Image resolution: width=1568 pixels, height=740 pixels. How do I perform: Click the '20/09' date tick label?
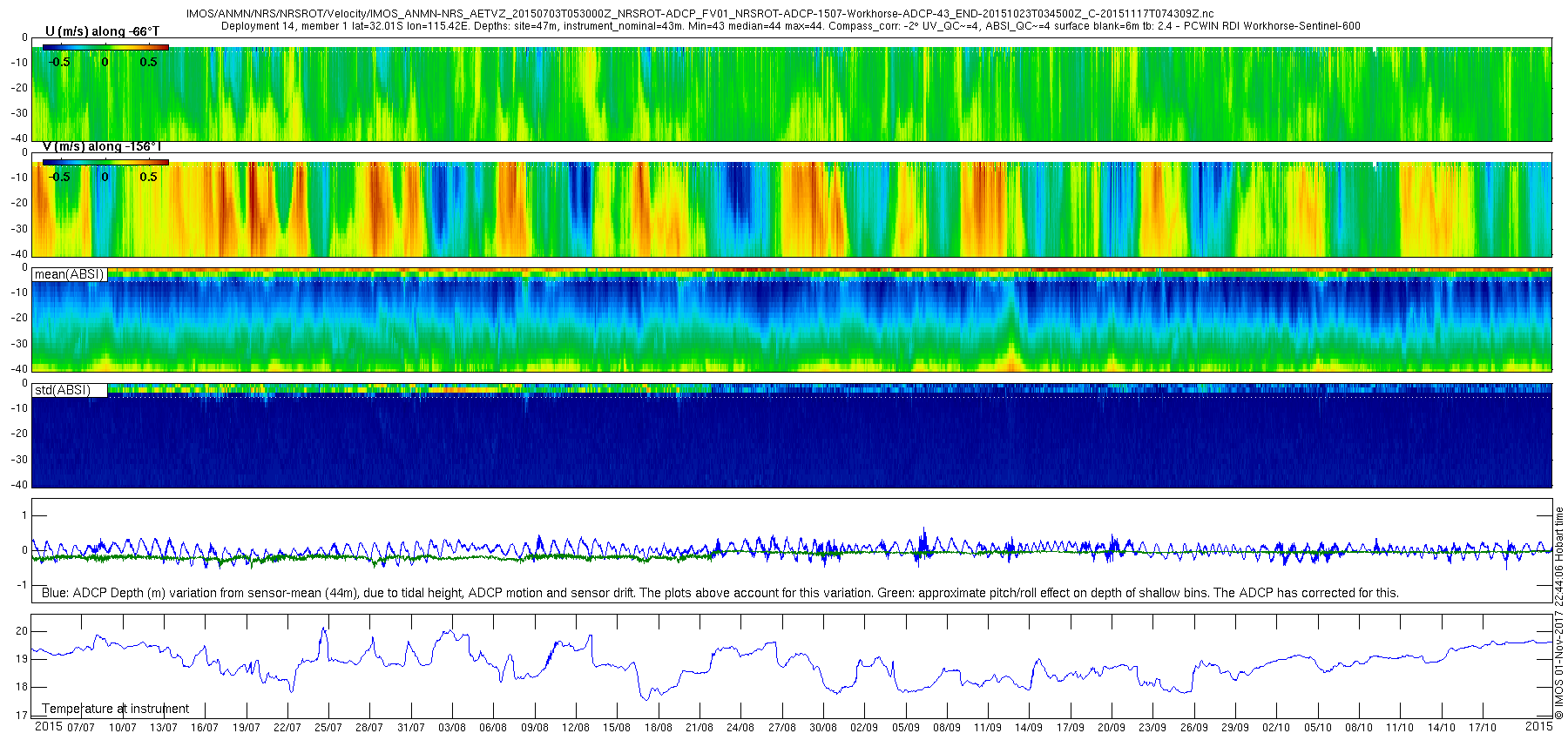(1112, 728)
